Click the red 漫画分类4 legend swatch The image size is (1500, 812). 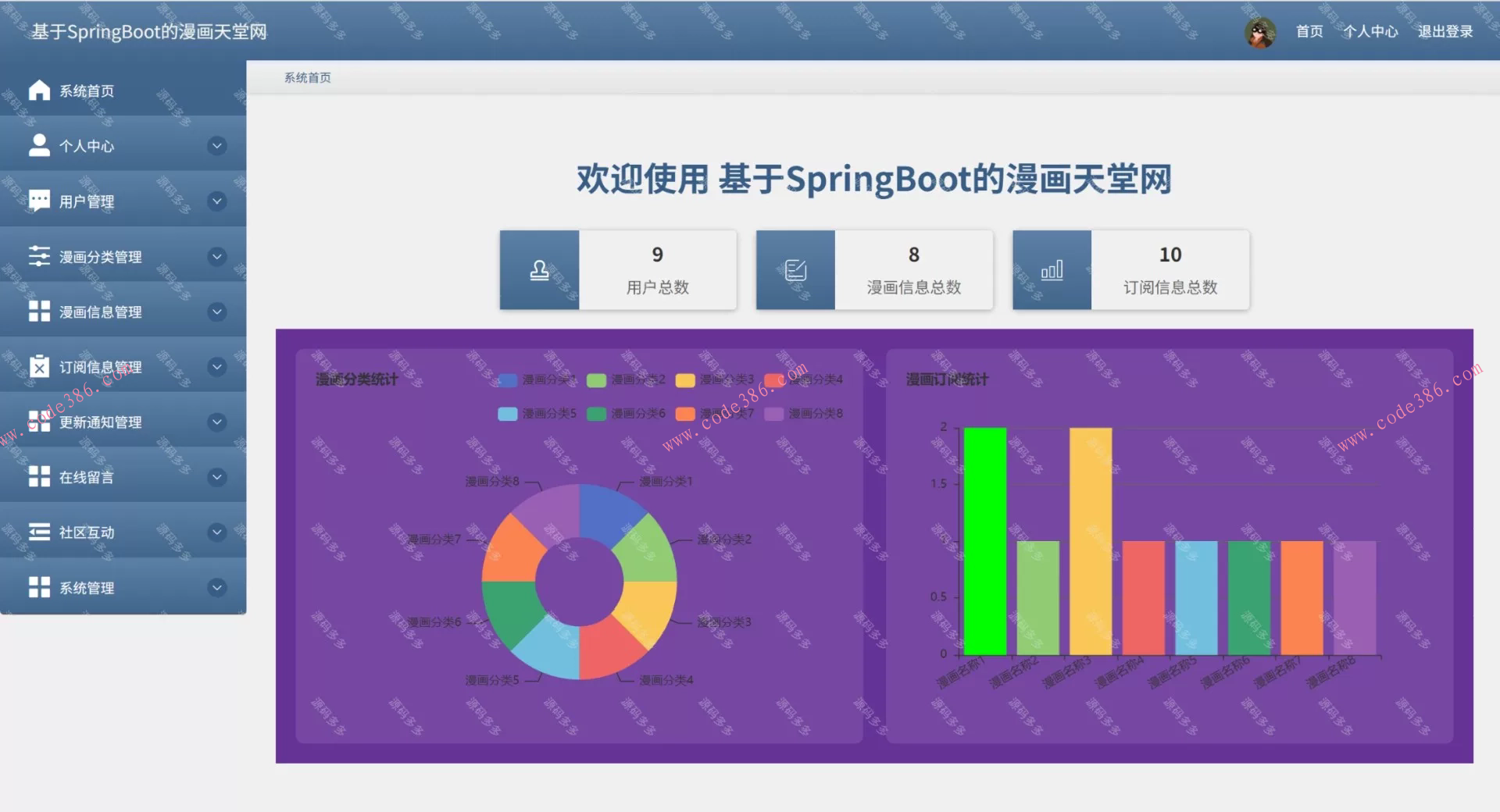(x=773, y=379)
